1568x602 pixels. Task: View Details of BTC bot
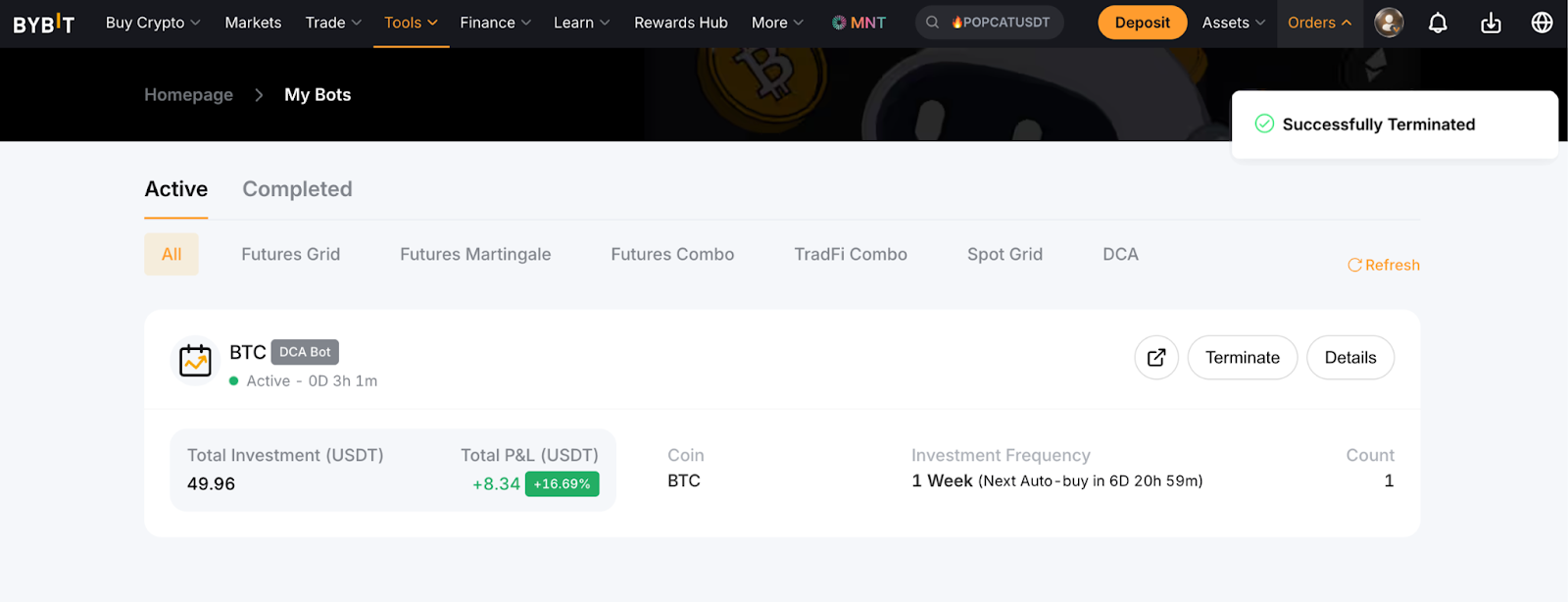pyautogui.click(x=1349, y=358)
